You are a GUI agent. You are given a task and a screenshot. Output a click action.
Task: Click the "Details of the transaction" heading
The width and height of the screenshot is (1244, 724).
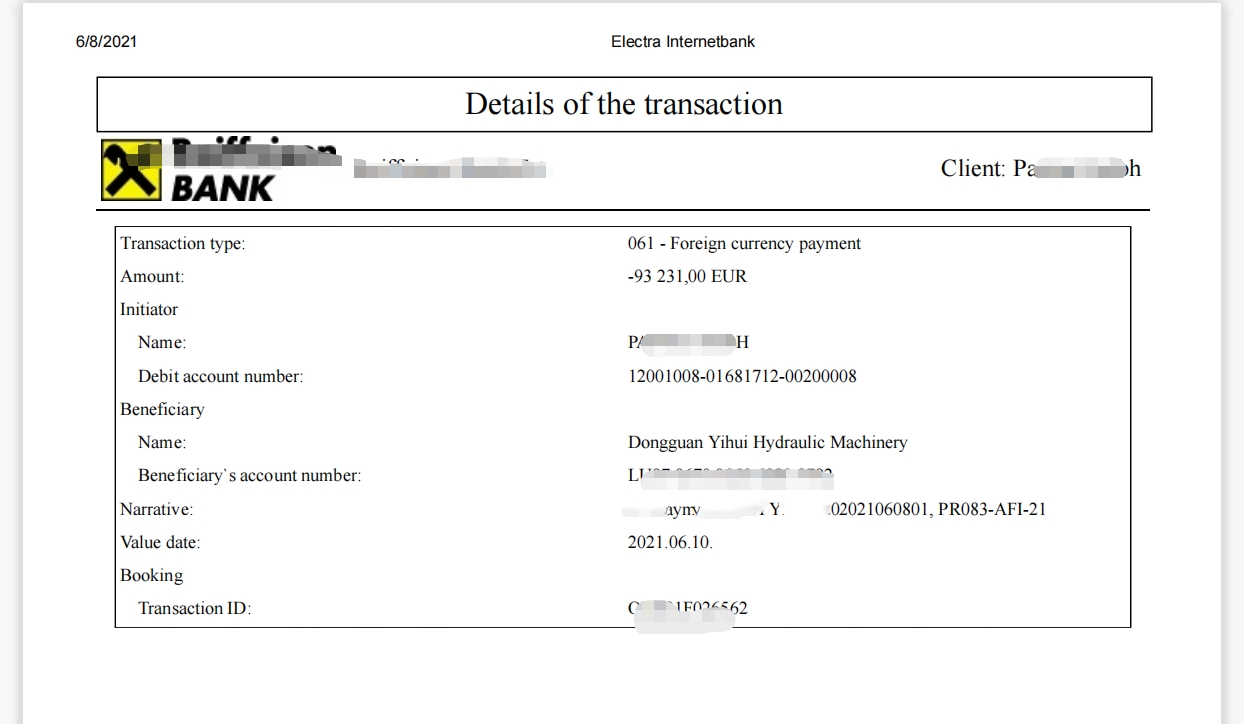624,104
